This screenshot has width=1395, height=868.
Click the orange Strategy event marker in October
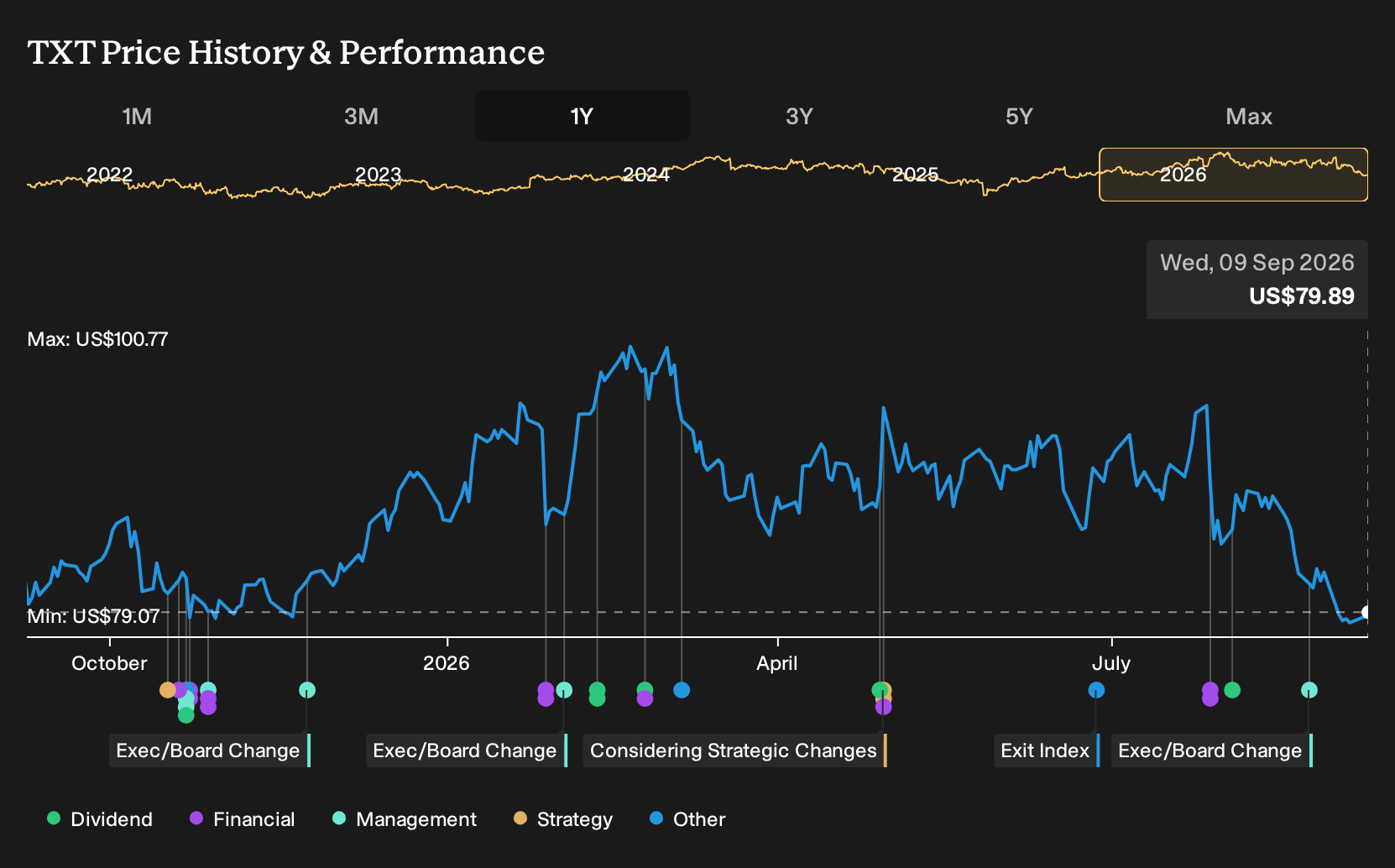coord(167,690)
